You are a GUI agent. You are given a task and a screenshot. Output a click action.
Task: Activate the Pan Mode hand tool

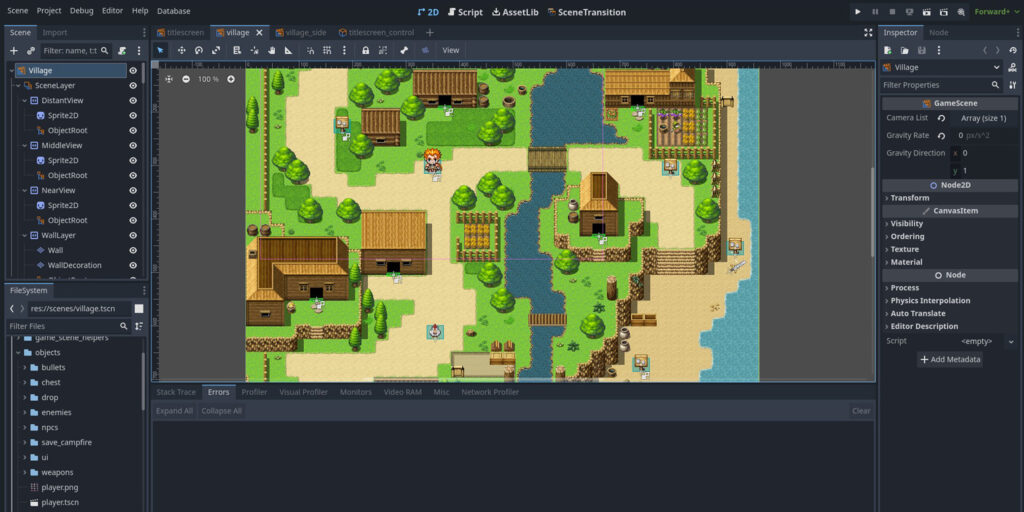click(x=271, y=50)
